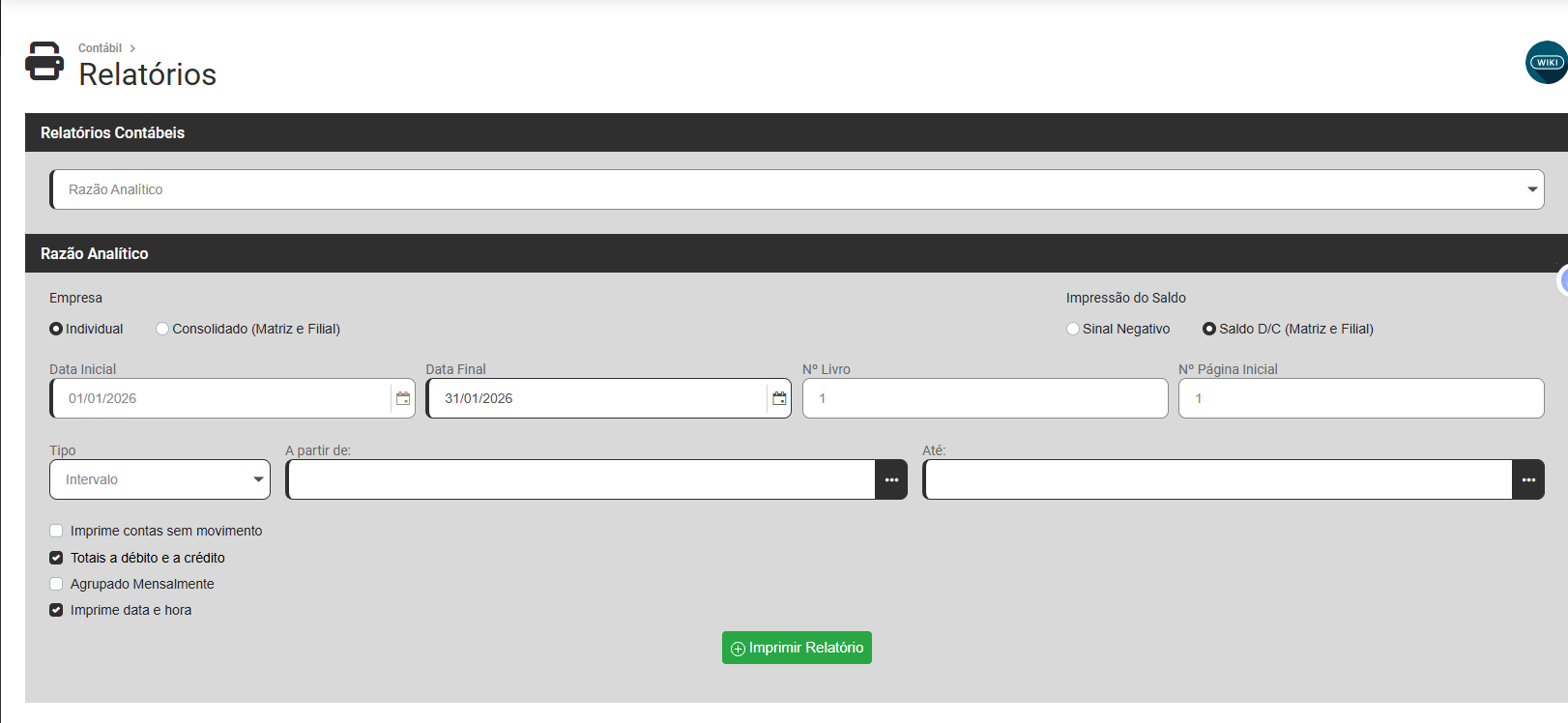This screenshot has width=1568, height=723.
Task: Open account lookup for A partir de
Action: (x=891, y=479)
